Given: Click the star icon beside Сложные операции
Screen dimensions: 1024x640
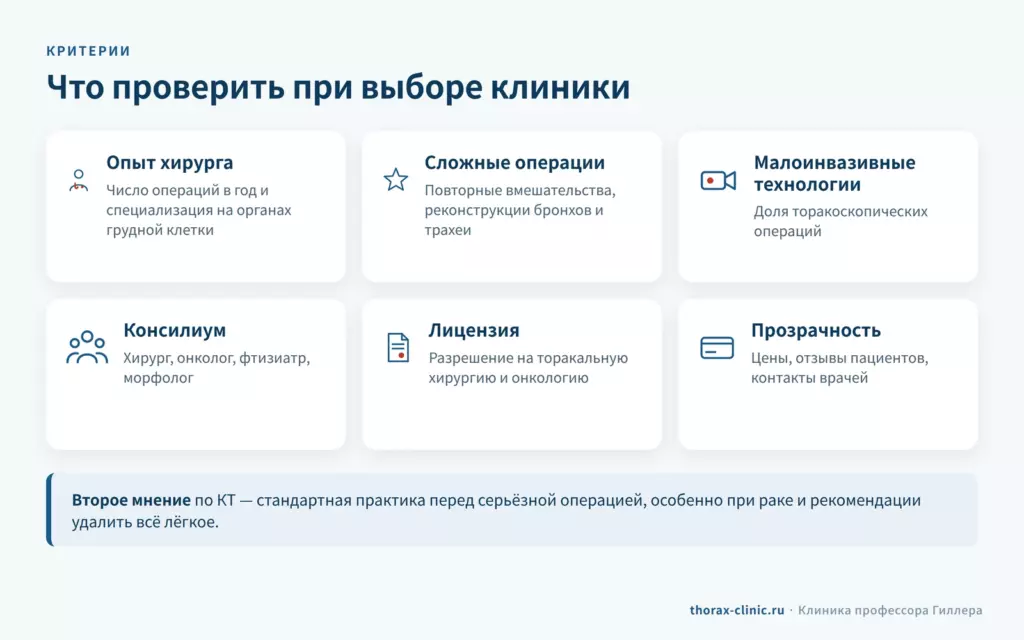Looking at the screenshot, I should [396, 180].
